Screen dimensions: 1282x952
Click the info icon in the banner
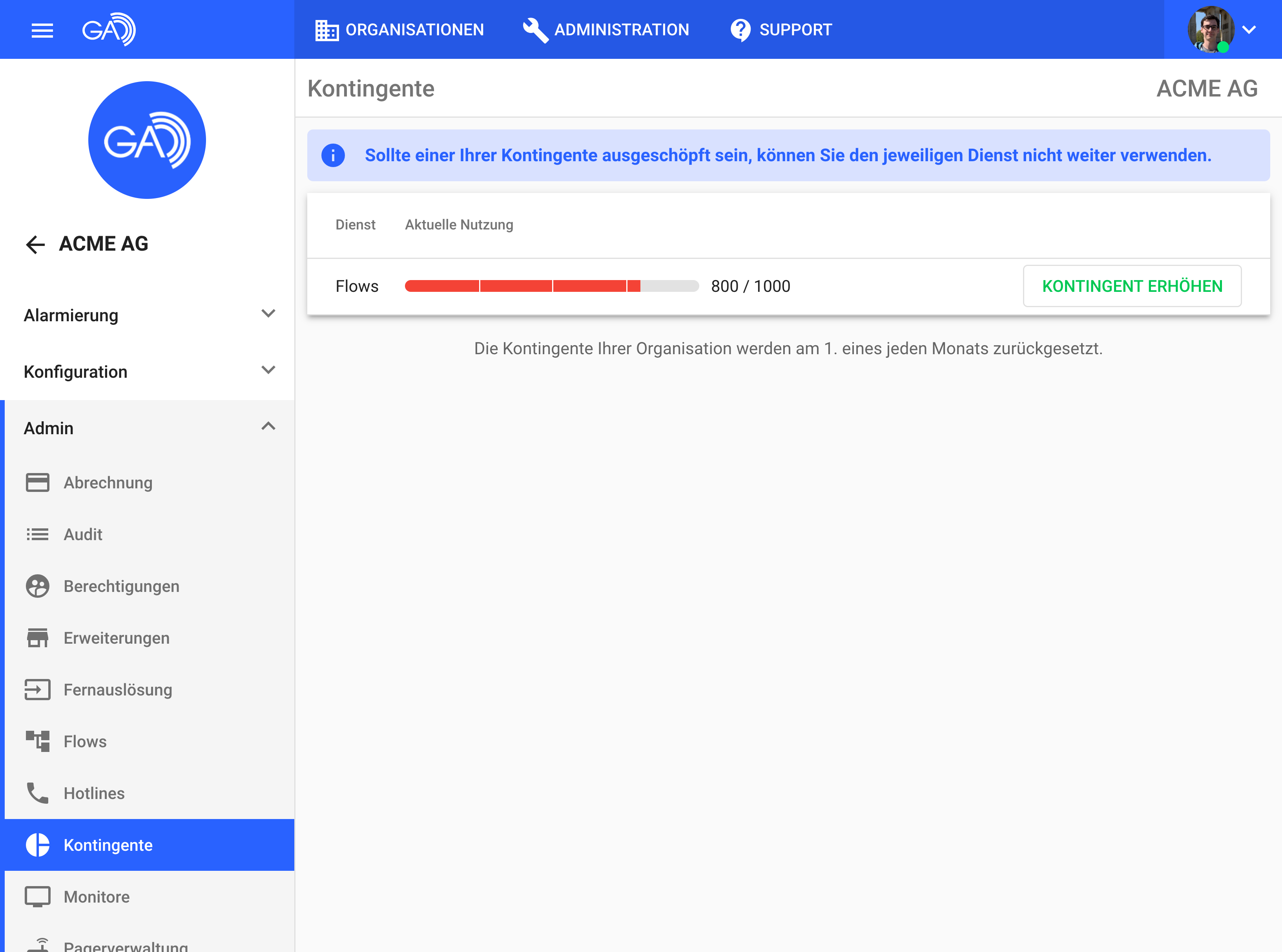(x=333, y=156)
